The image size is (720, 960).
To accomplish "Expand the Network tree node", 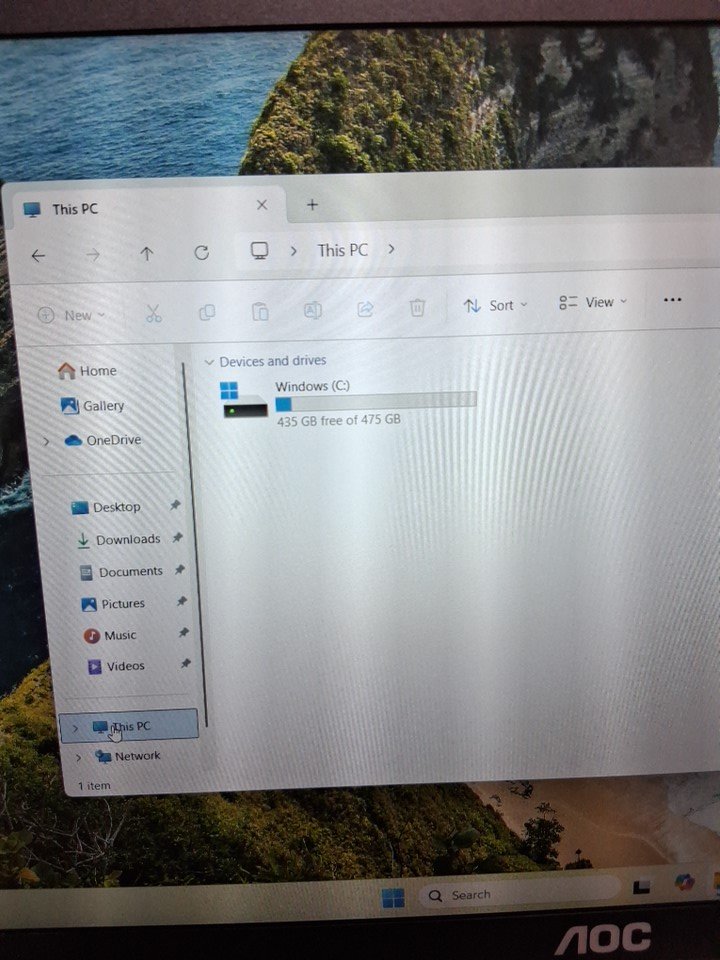I will (x=79, y=757).
